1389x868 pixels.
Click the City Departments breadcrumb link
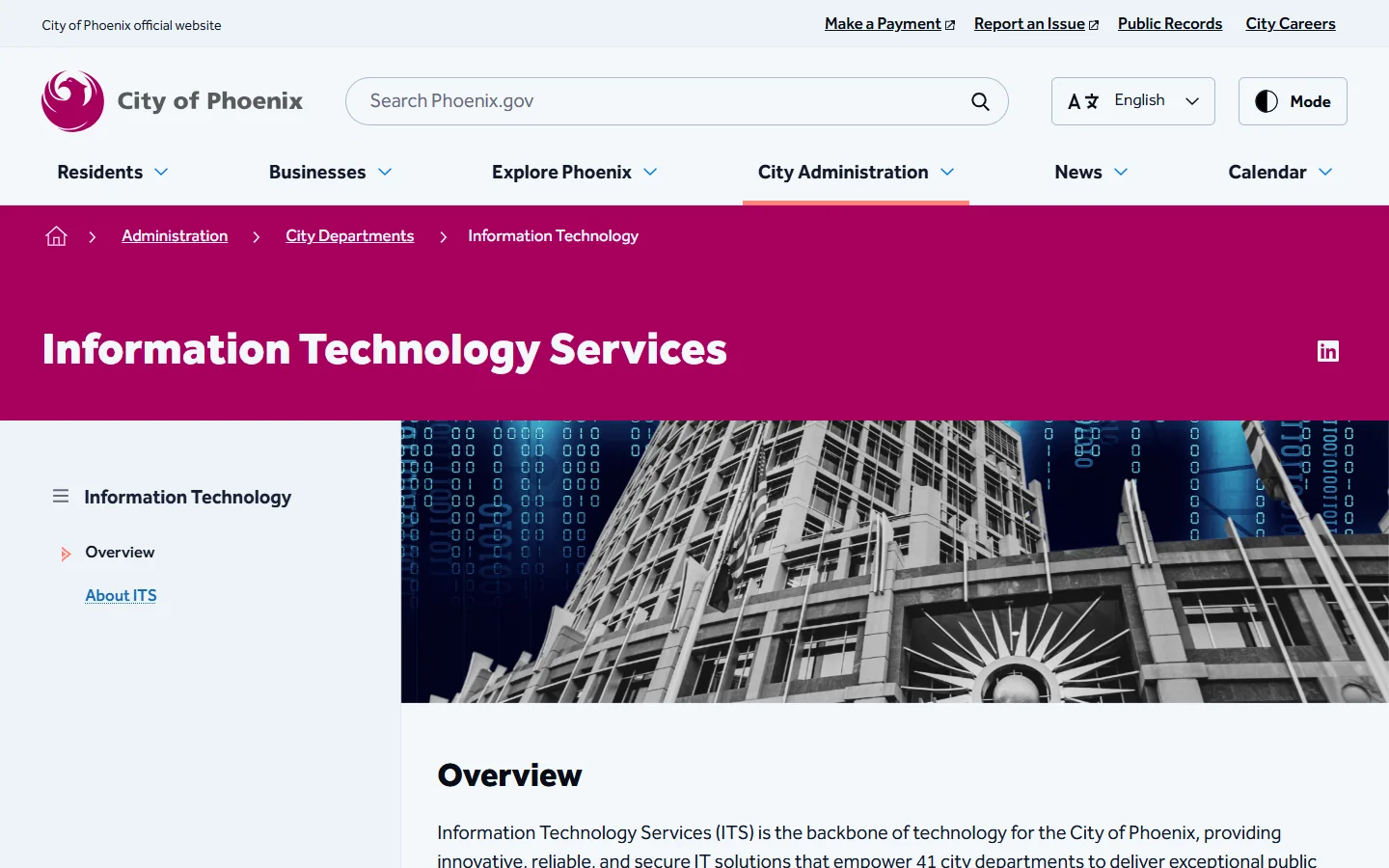[x=349, y=236]
